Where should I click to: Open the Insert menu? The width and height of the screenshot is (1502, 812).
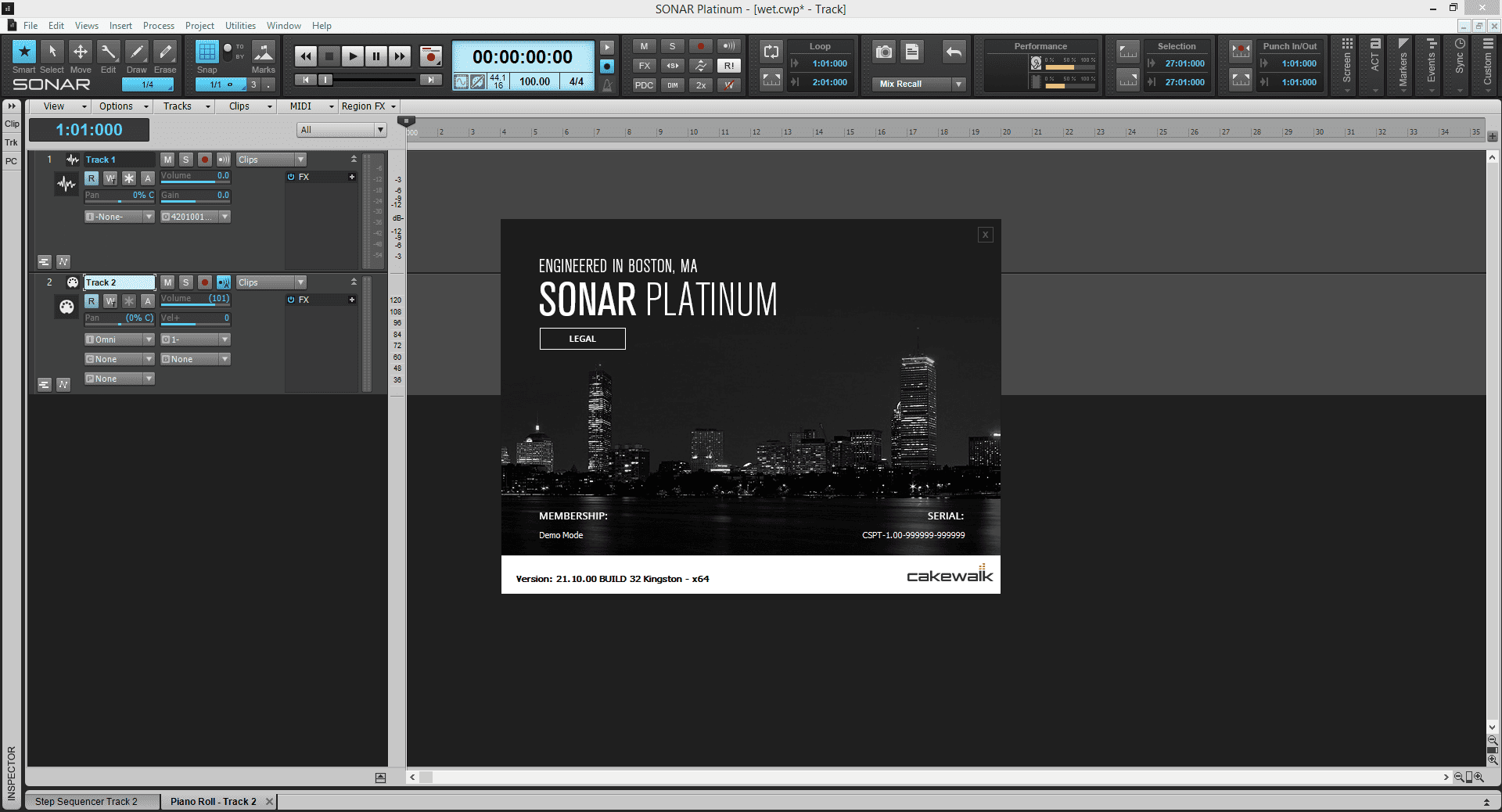[120, 26]
